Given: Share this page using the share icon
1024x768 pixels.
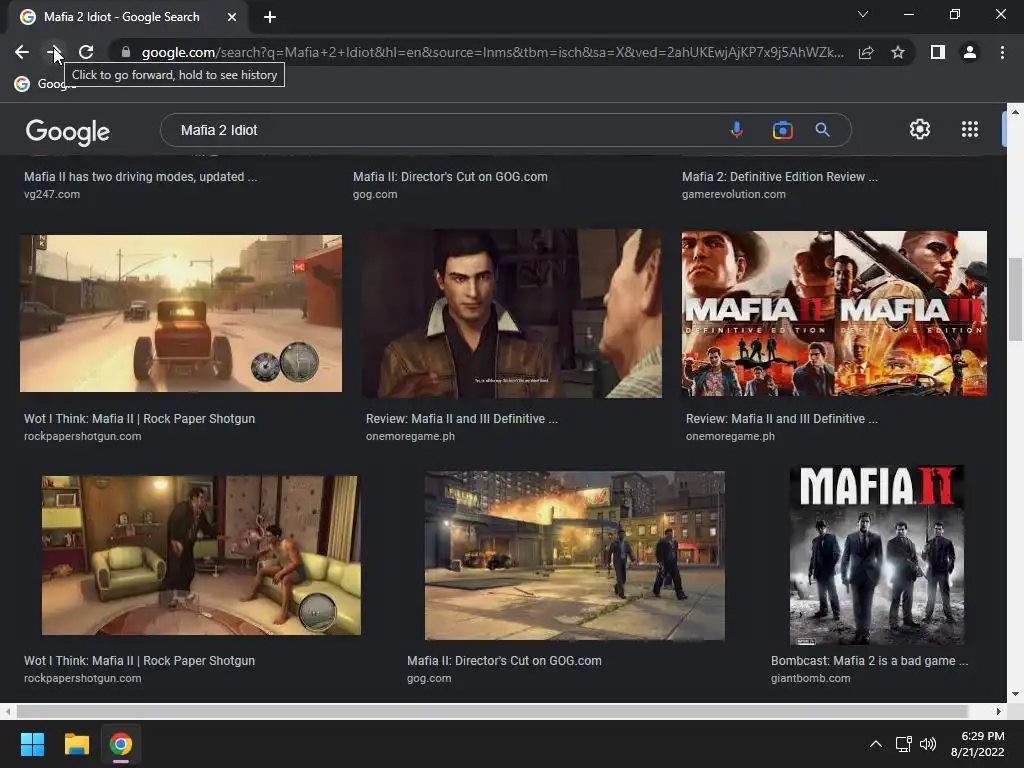Looking at the screenshot, I should click(x=866, y=52).
